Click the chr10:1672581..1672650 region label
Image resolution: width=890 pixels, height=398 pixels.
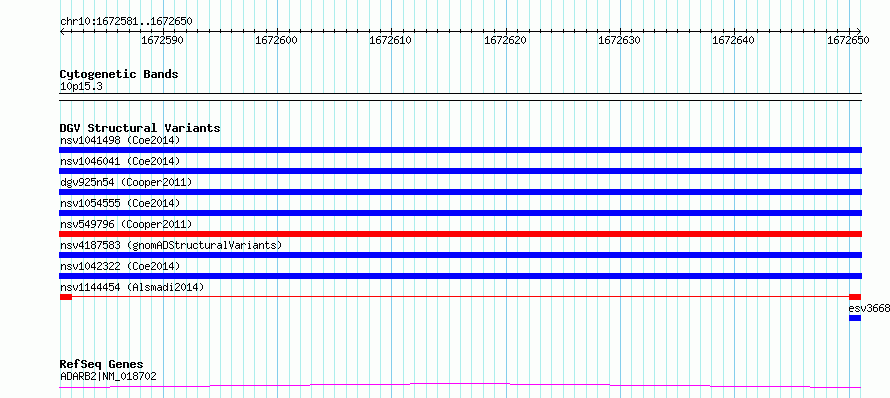pos(126,21)
